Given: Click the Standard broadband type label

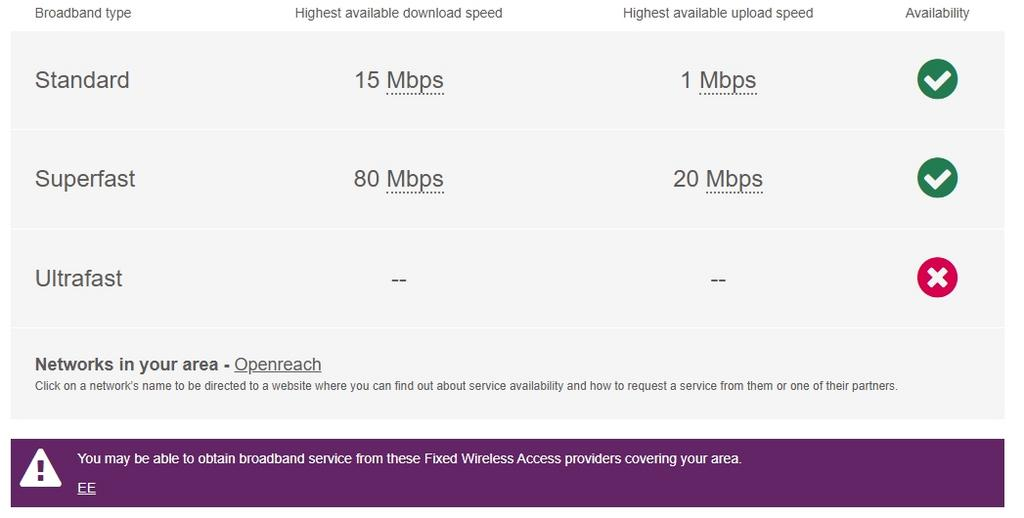Looking at the screenshot, I should click(x=82, y=80).
